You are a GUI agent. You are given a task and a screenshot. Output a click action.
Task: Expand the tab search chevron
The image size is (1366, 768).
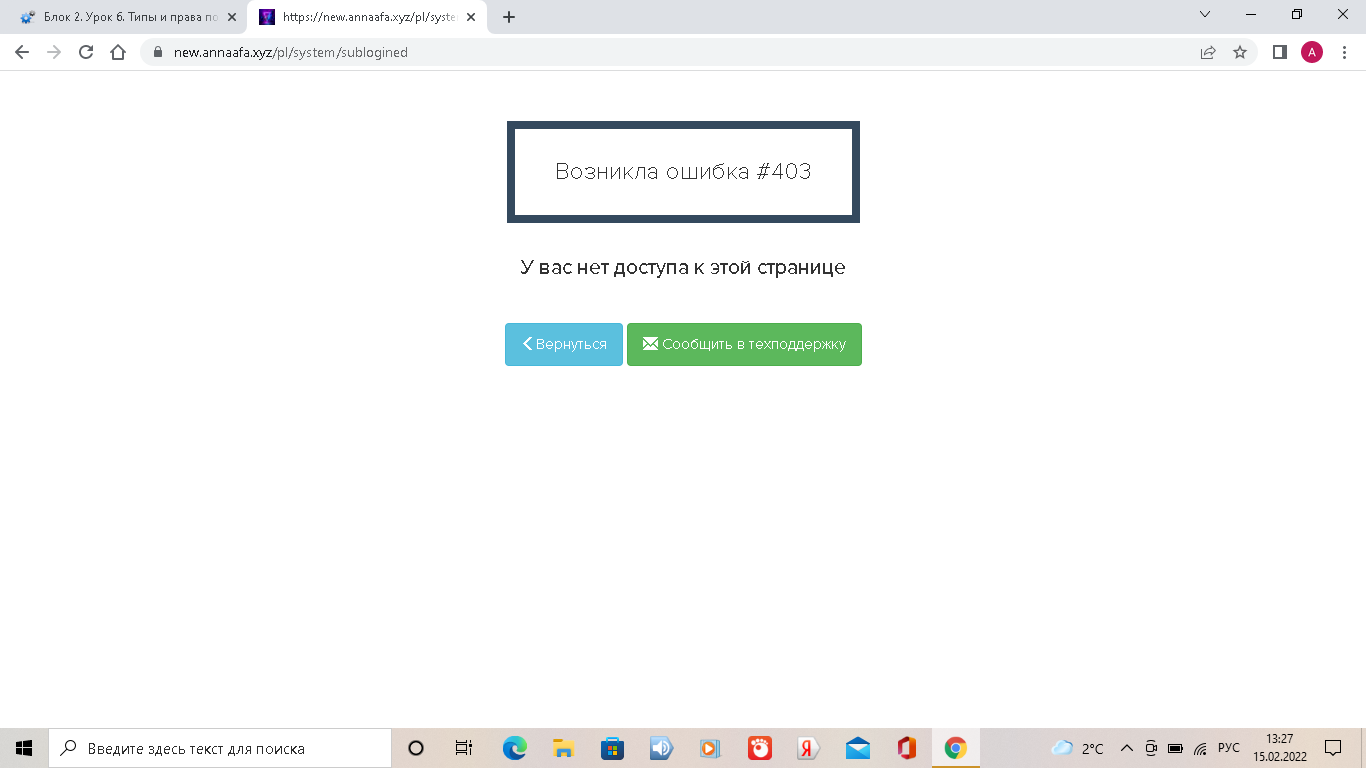pos(1205,15)
